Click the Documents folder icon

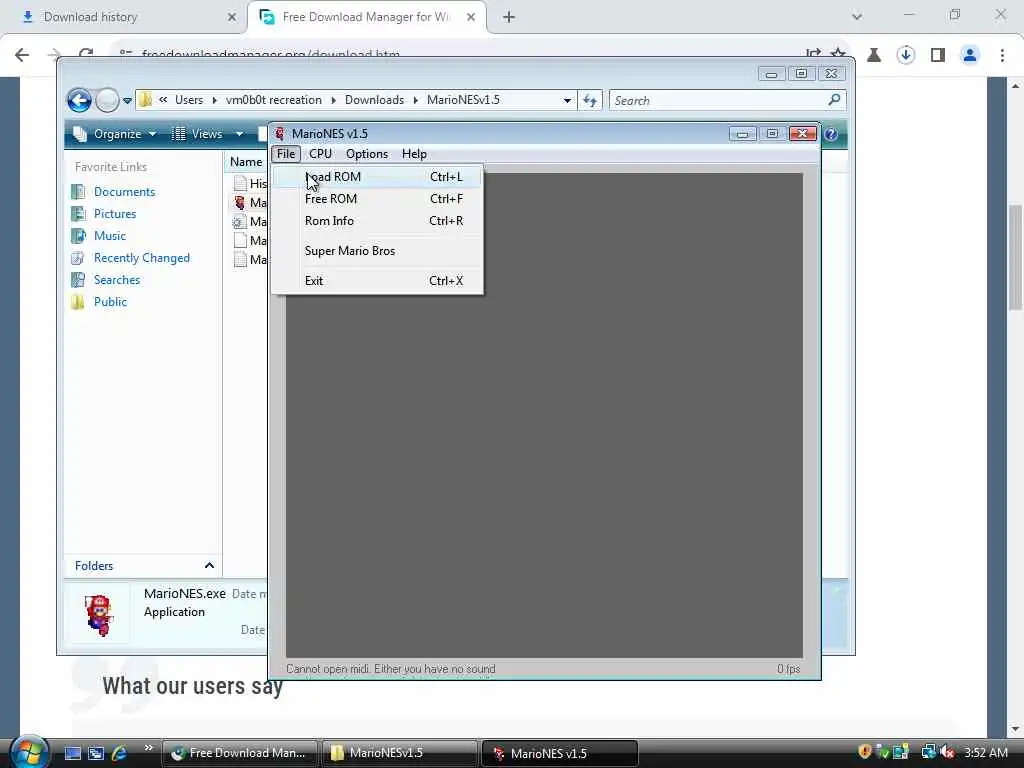78,192
